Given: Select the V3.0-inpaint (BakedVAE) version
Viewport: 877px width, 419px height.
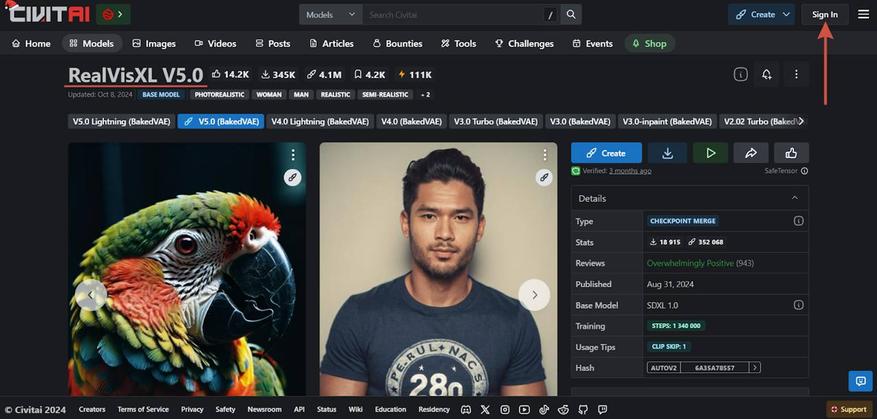Looking at the screenshot, I should [x=667, y=121].
